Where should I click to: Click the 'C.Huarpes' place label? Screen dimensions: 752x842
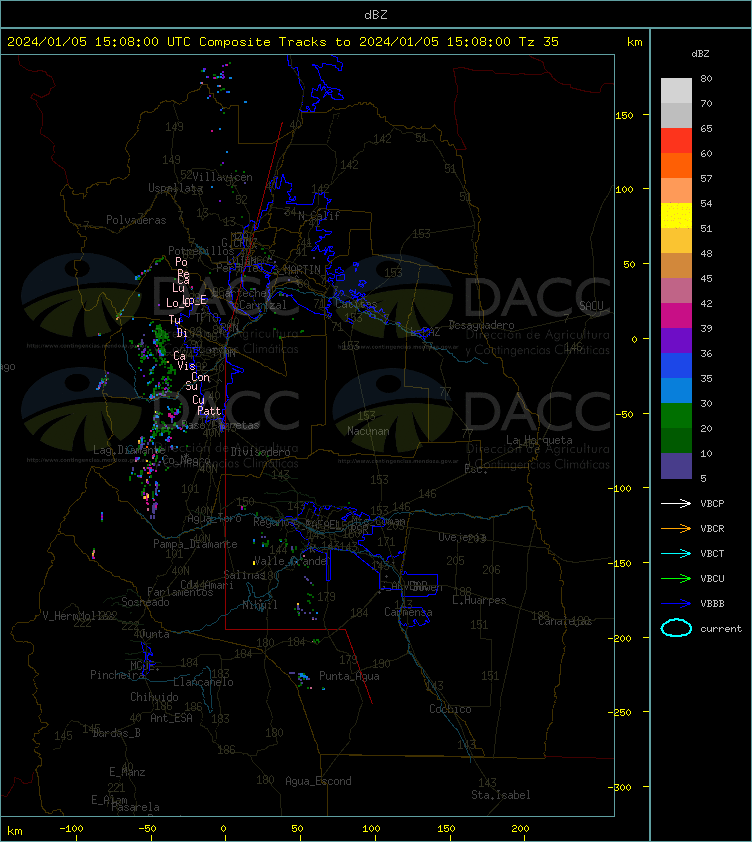click(479, 600)
